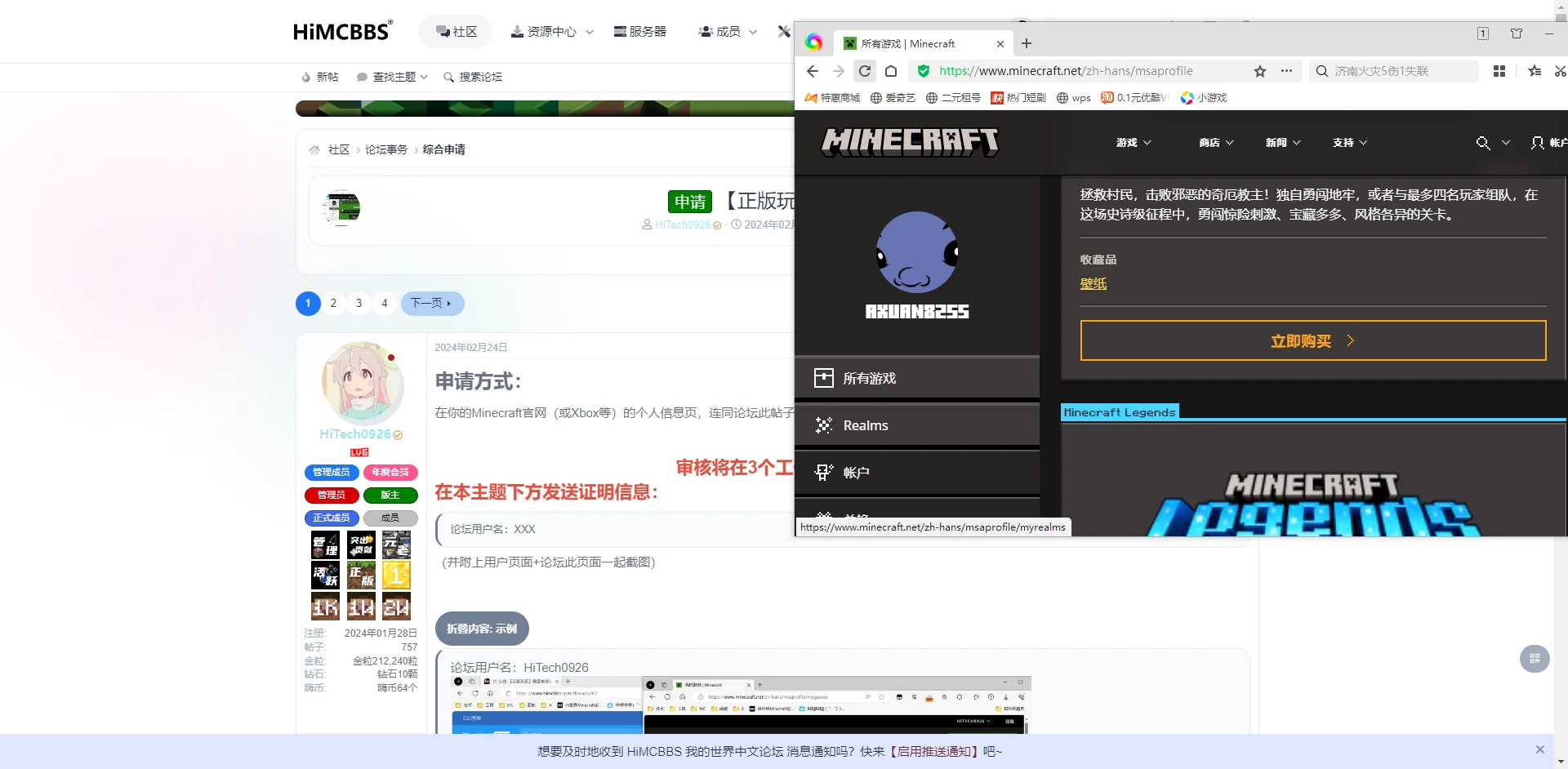This screenshot has width=1568, height=769.
Task: Open the browser extensions grid icon
Action: [x=1499, y=71]
